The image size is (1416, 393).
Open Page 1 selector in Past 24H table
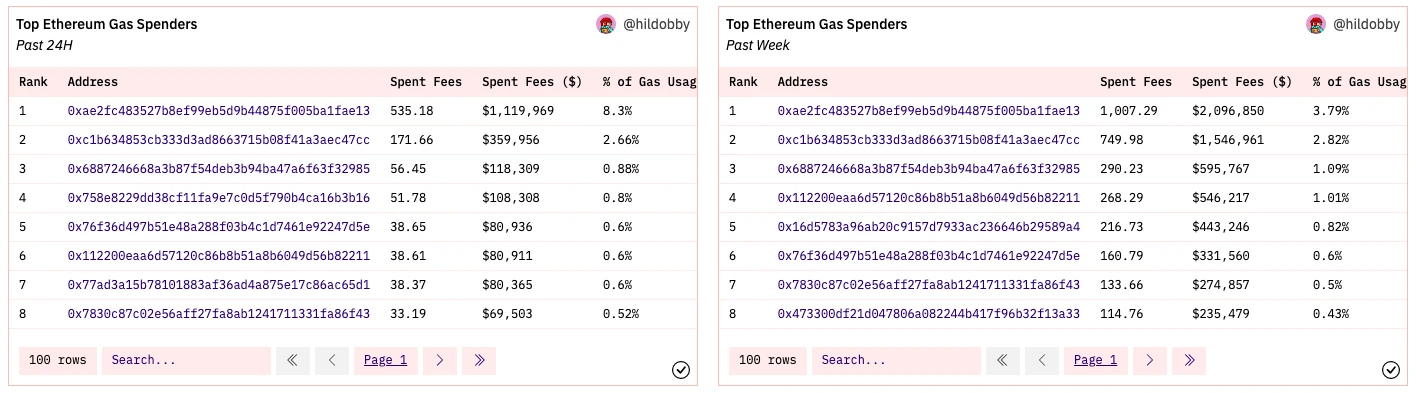[x=386, y=360]
